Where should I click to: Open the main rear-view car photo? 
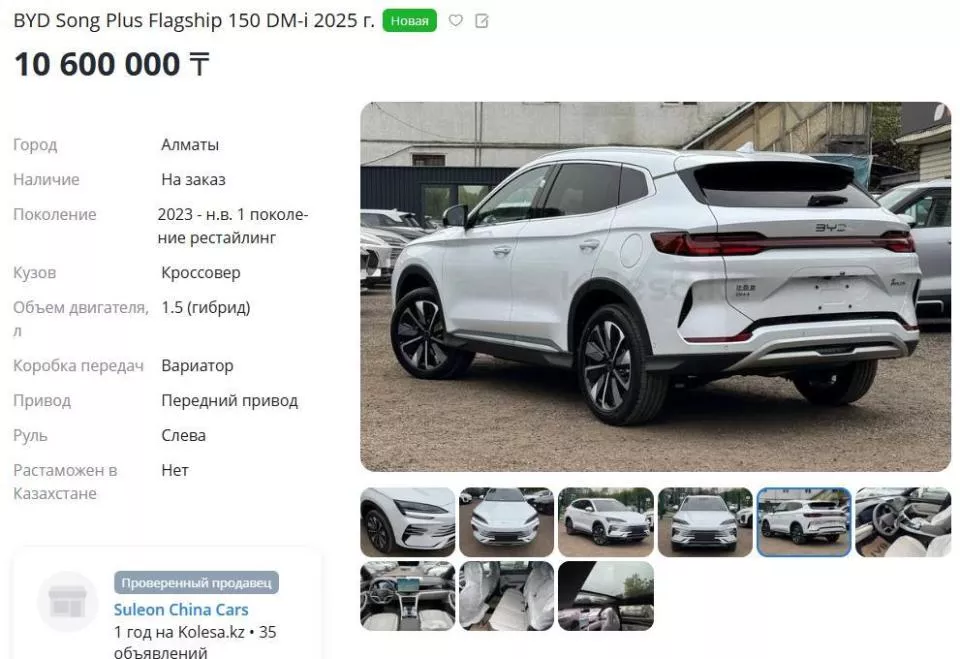(655, 287)
